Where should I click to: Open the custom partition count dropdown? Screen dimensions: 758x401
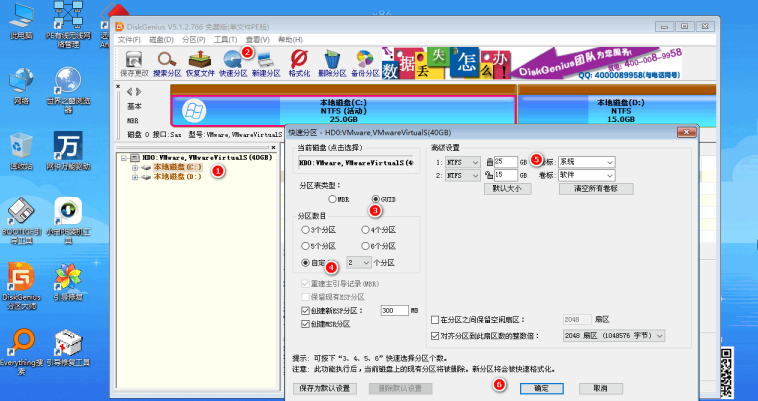[359, 263]
